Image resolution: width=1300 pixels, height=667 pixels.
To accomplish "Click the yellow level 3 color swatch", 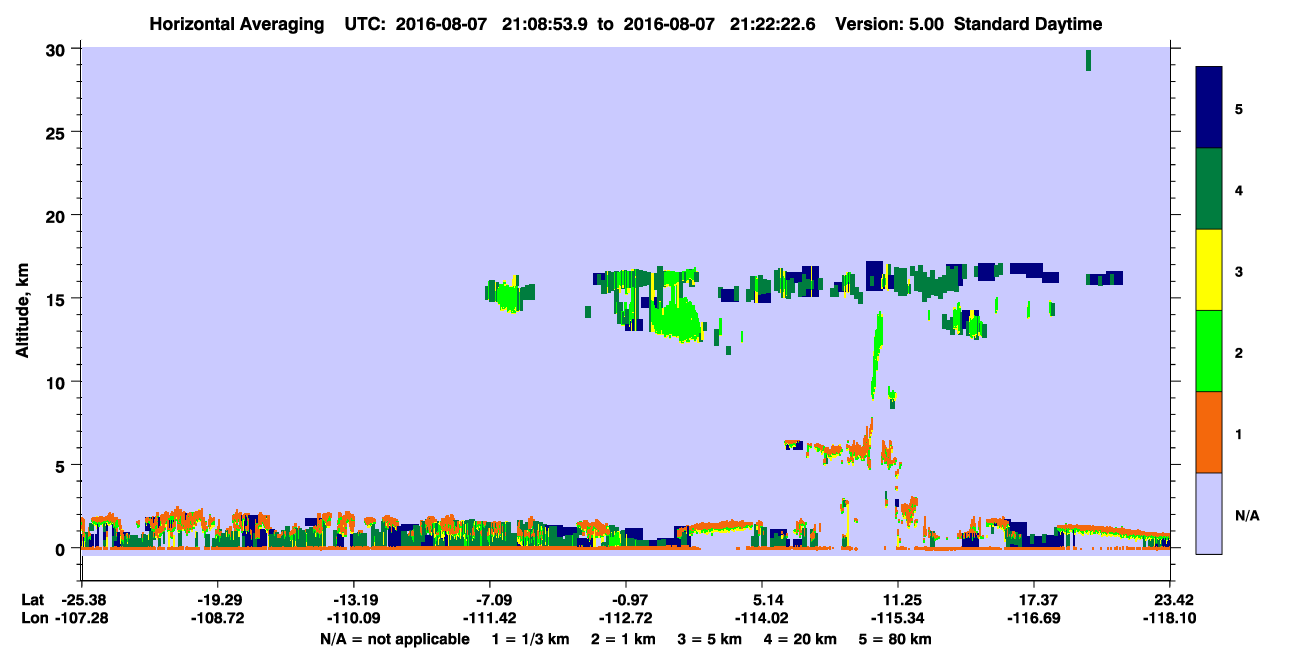I will pos(1209,270).
